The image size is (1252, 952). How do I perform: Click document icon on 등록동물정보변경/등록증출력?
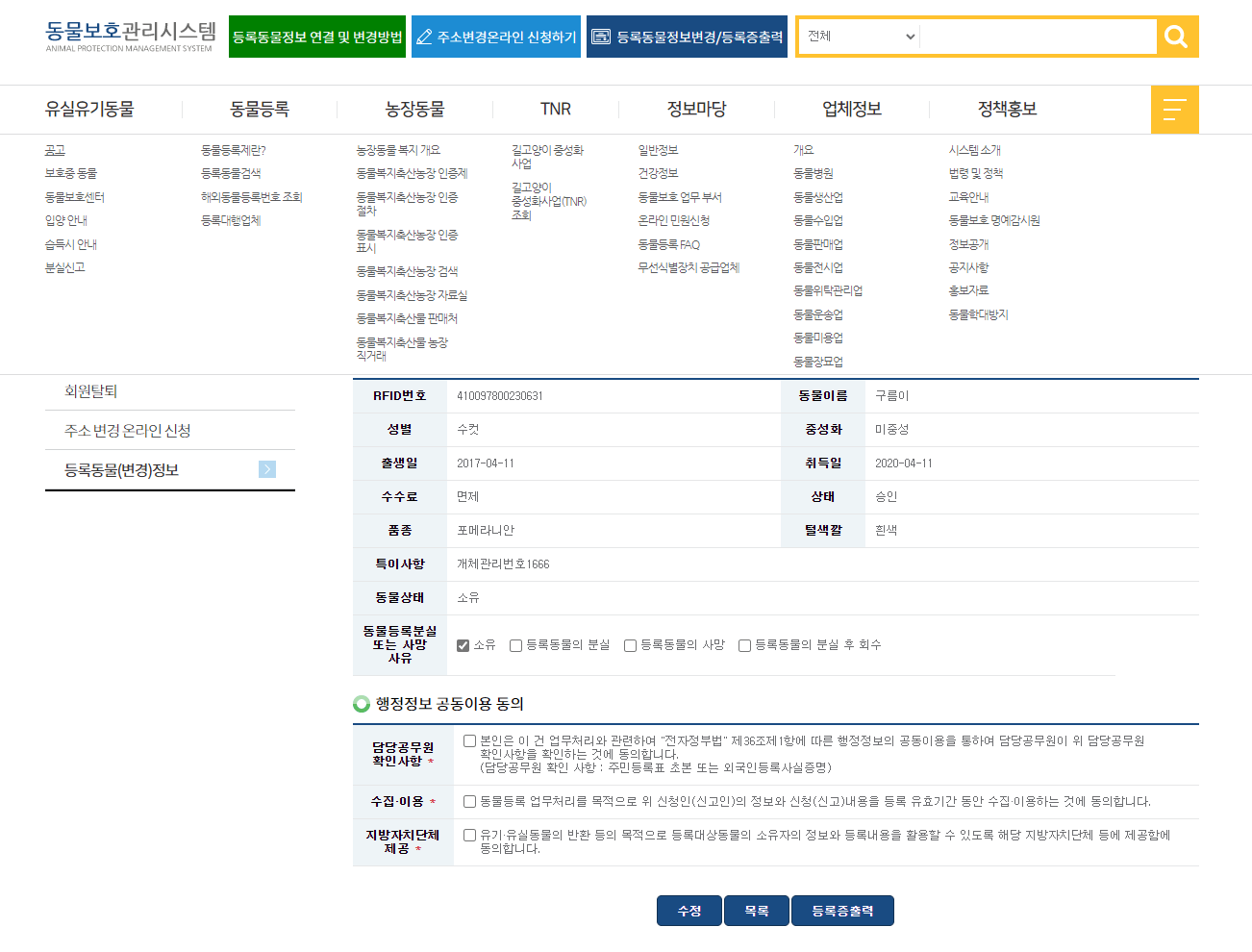click(x=601, y=37)
